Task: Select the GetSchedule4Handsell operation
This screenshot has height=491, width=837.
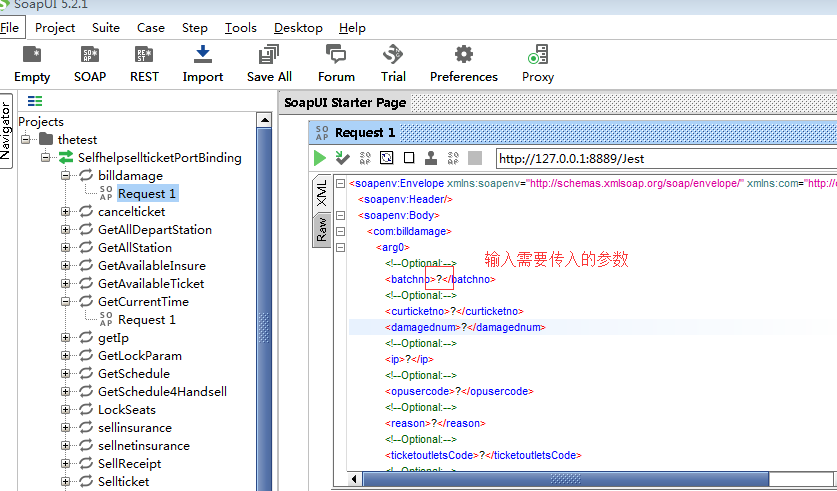Action: pyautogui.click(x=162, y=391)
